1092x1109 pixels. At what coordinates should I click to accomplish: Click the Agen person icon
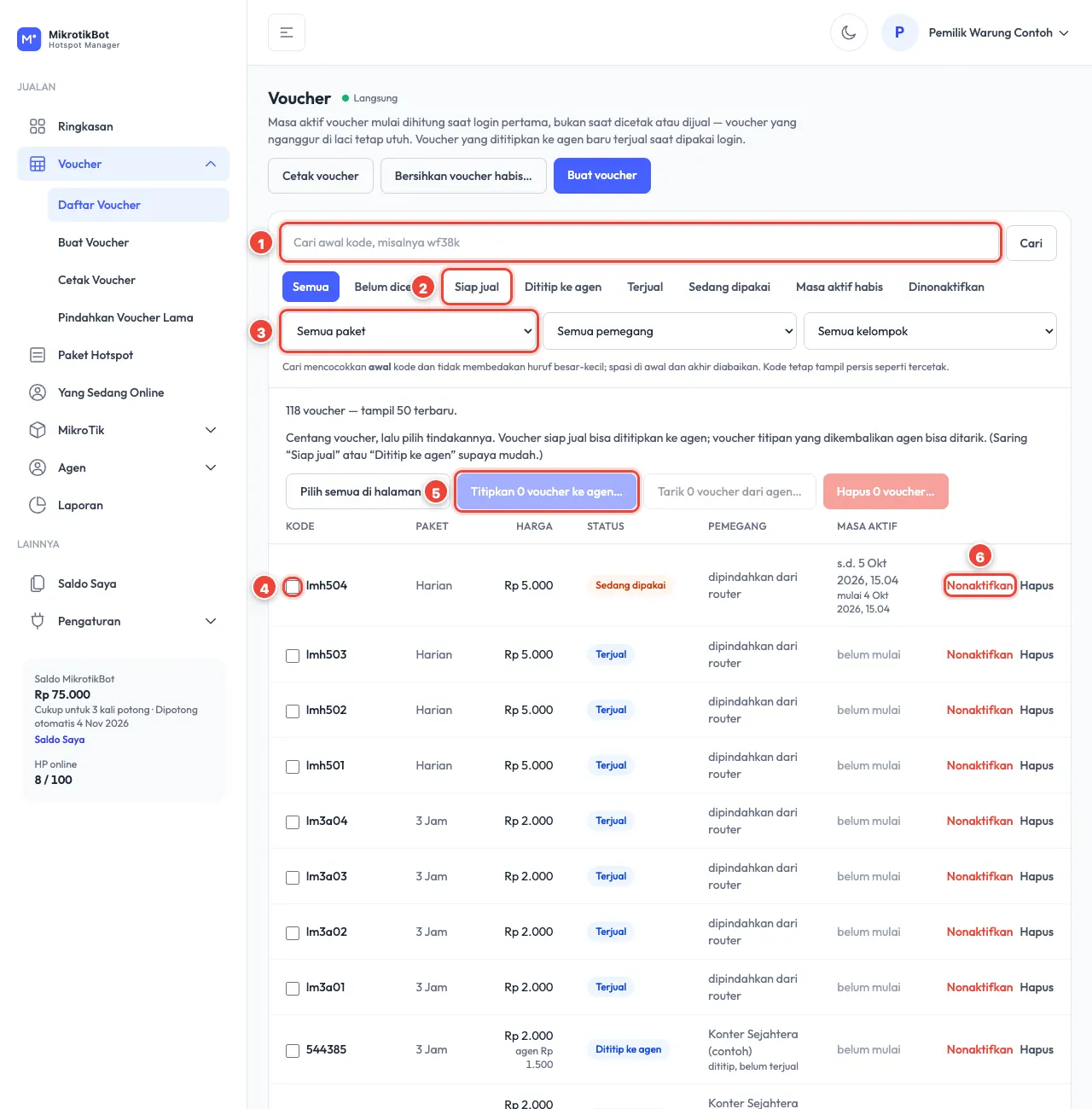[x=38, y=467]
